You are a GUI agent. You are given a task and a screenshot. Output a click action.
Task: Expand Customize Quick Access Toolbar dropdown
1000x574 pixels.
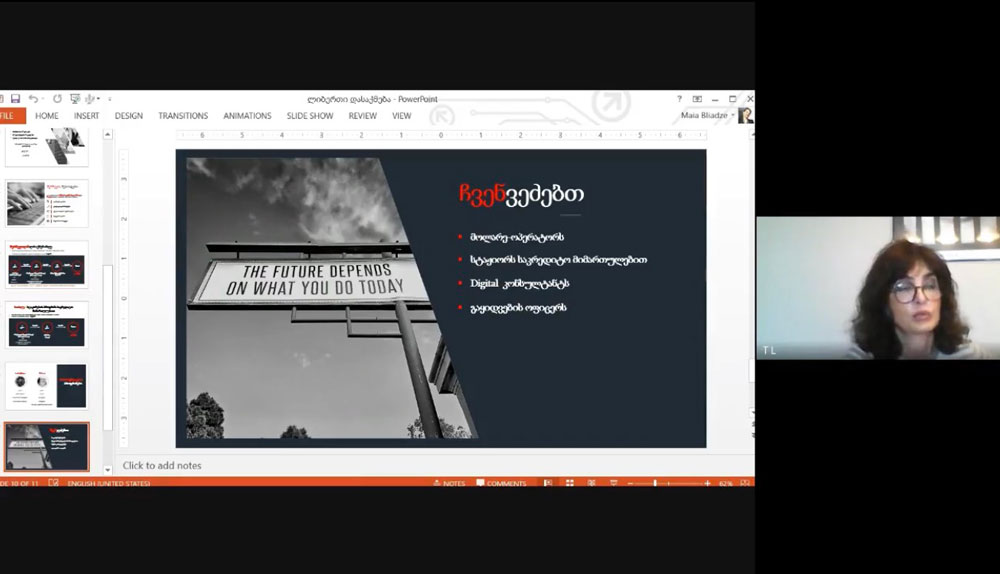(109, 99)
